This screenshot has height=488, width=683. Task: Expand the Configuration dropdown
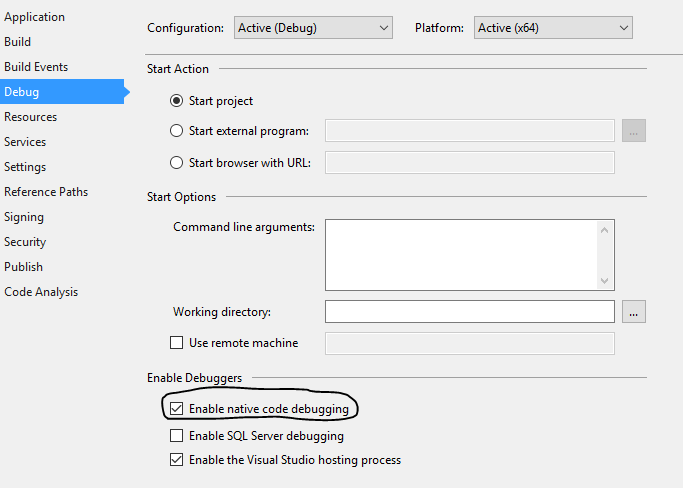point(313,28)
